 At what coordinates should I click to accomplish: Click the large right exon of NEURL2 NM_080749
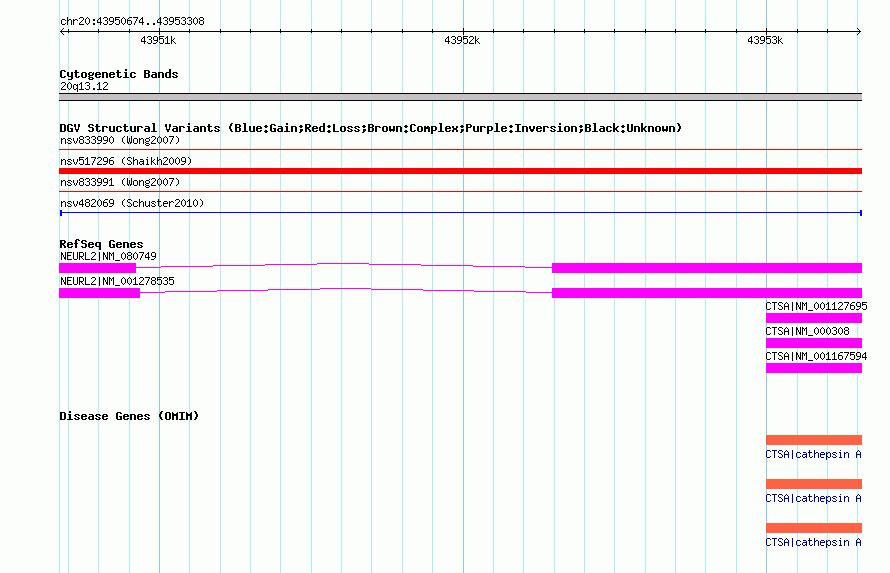[x=707, y=268]
